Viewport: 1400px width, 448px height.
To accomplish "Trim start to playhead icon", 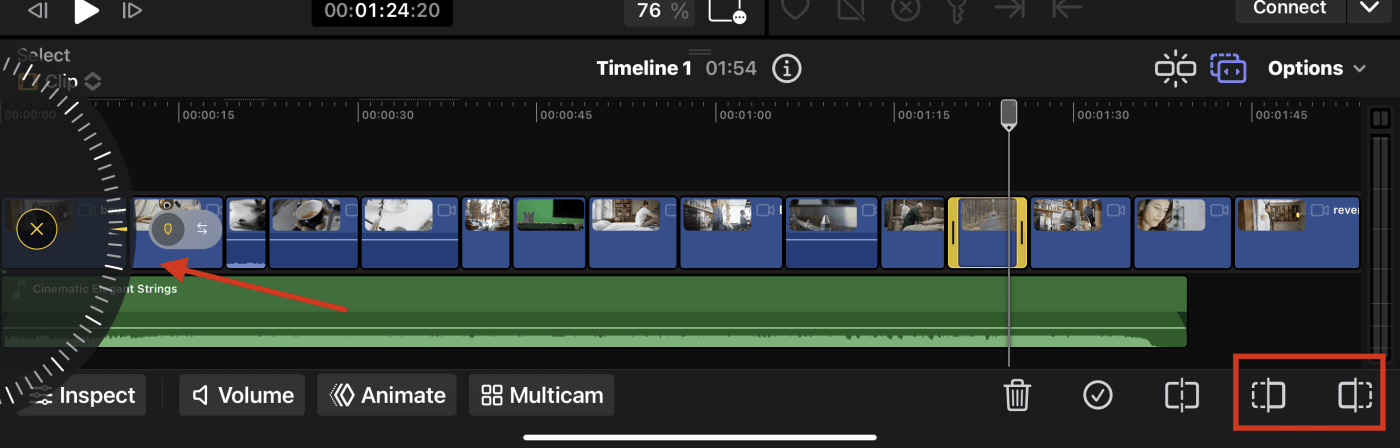I will [x=1268, y=395].
